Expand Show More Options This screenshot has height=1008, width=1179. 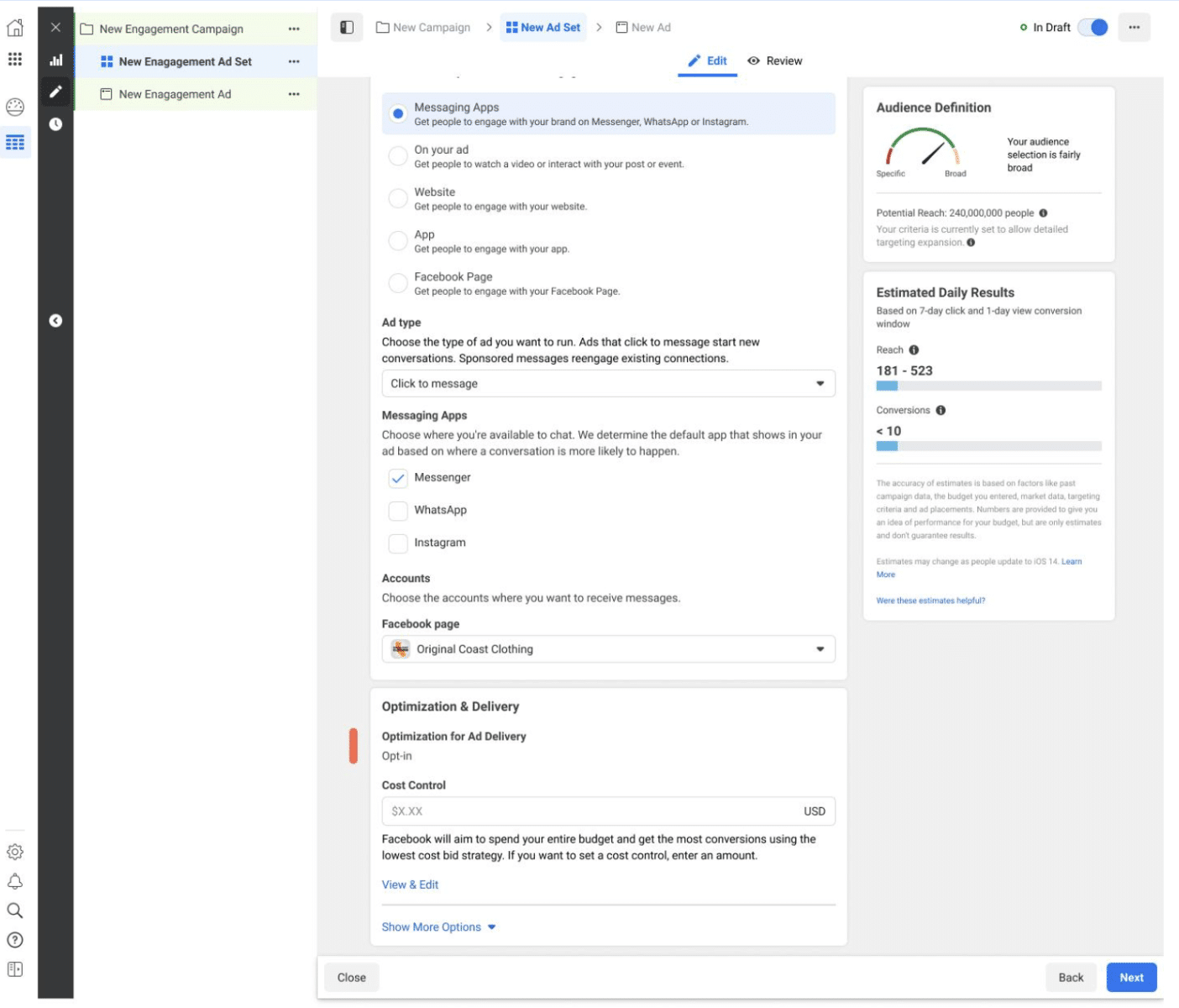pos(439,927)
